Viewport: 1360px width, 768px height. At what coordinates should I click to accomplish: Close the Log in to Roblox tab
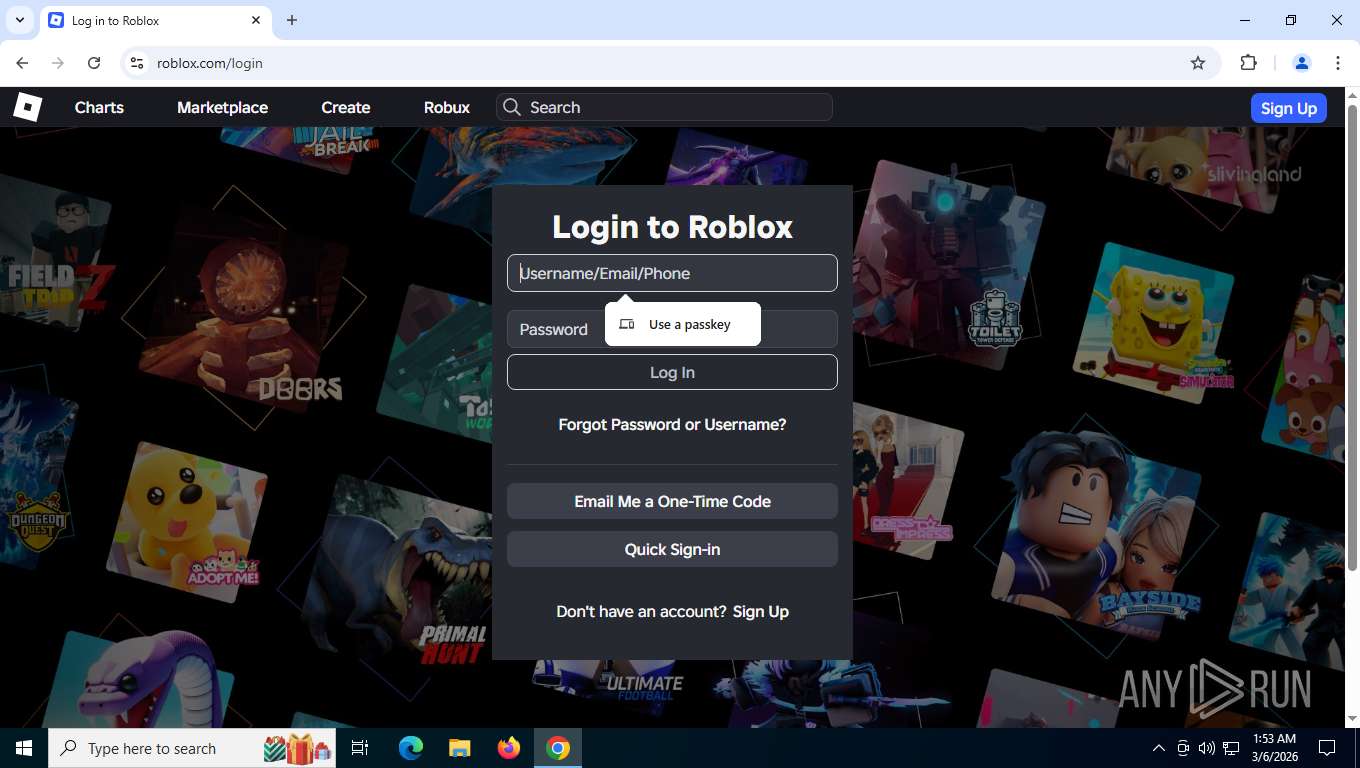tap(256, 20)
